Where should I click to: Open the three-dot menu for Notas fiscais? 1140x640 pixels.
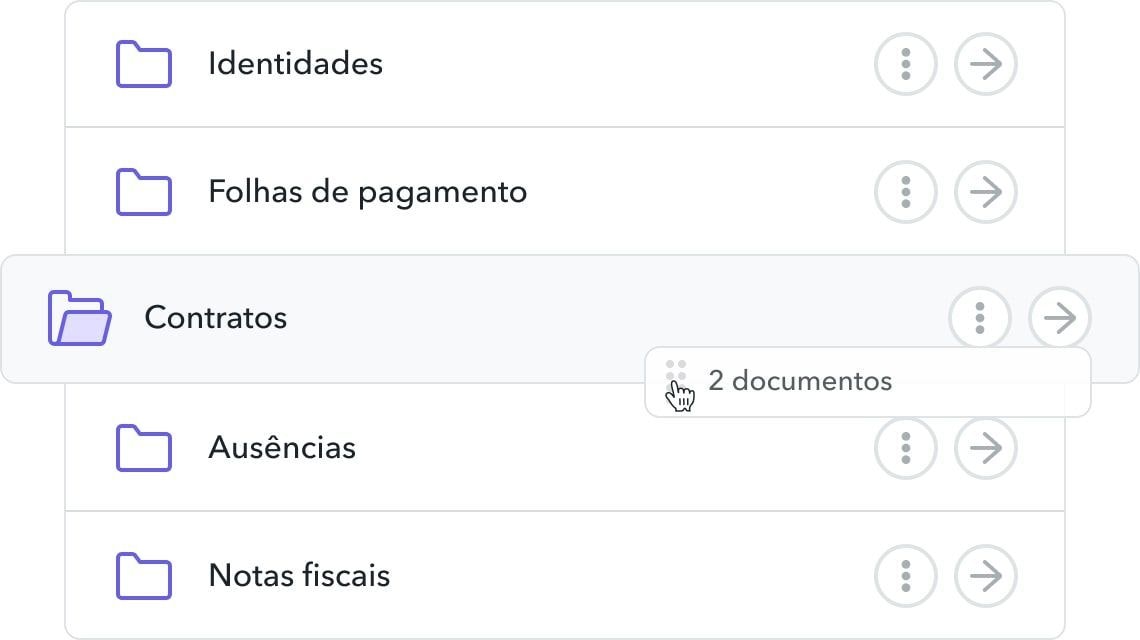906,576
